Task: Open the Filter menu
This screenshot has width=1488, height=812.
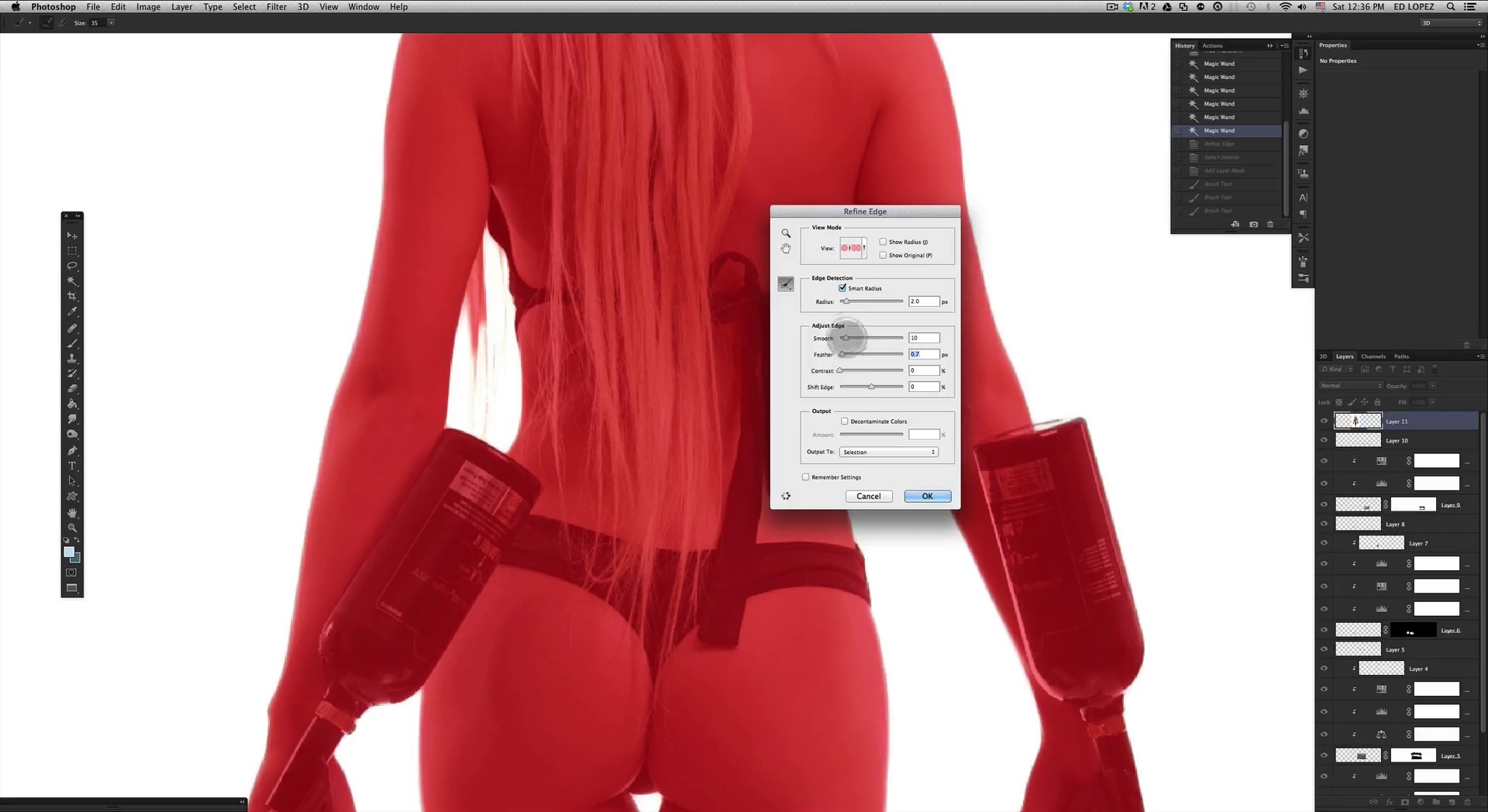Action: coord(277,7)
